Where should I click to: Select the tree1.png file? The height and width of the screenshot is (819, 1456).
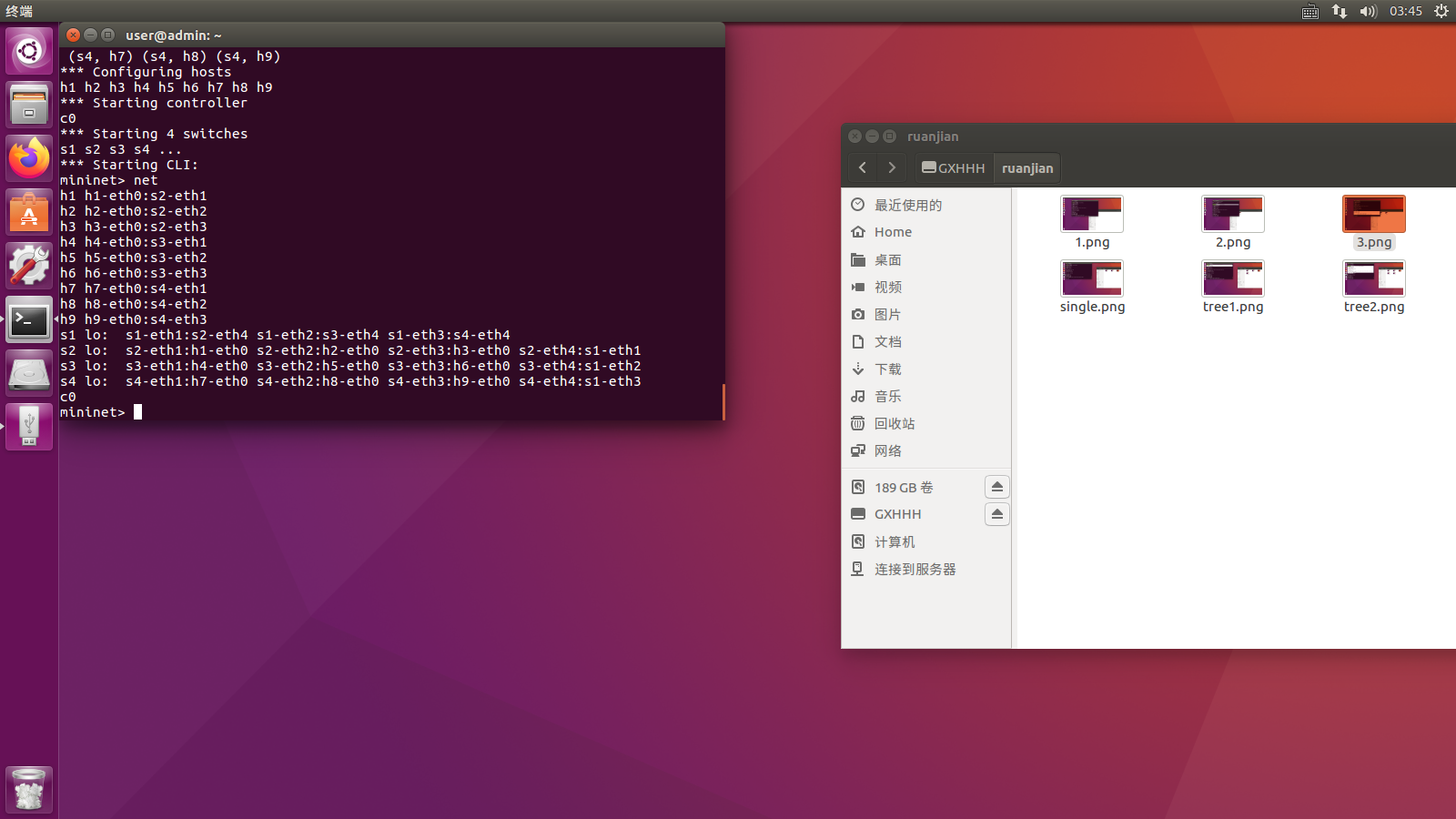[x=1232, y=278]
